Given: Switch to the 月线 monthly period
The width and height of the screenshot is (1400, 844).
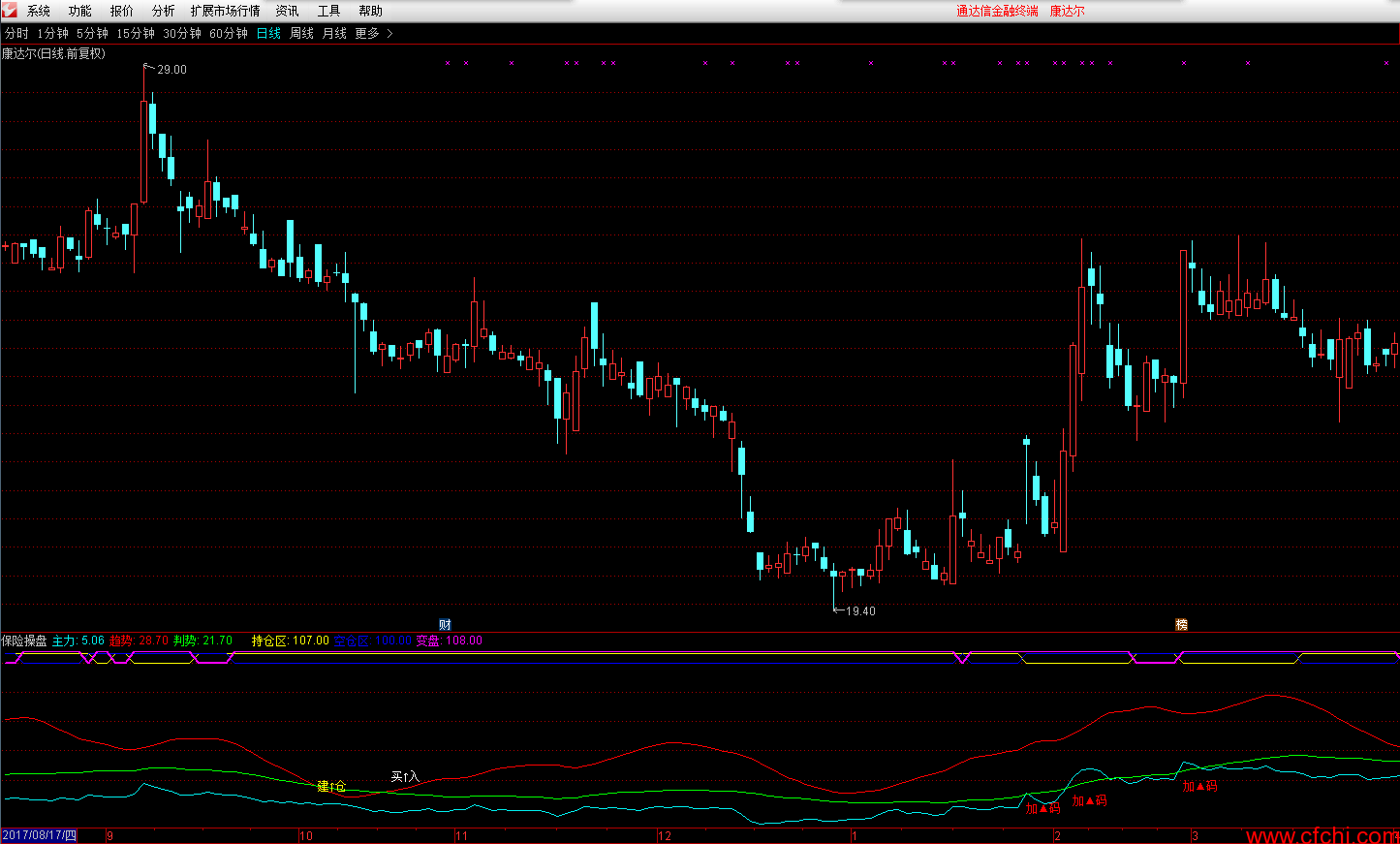Looking at the screenshot, I should [334, 34].
